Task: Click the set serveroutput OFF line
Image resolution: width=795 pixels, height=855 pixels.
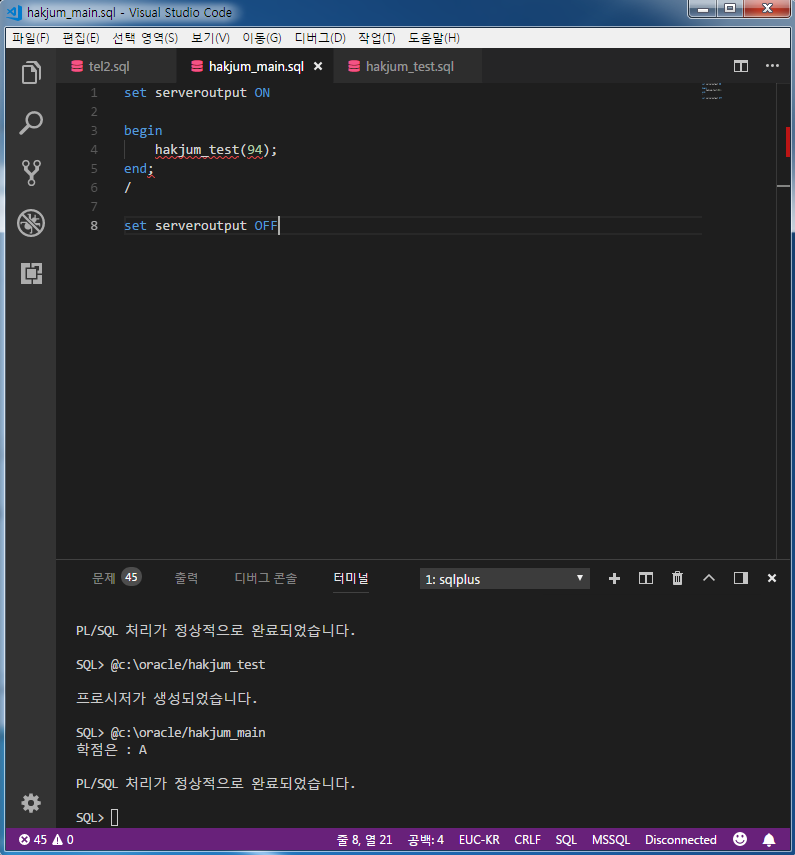Action: coord(201,225)
